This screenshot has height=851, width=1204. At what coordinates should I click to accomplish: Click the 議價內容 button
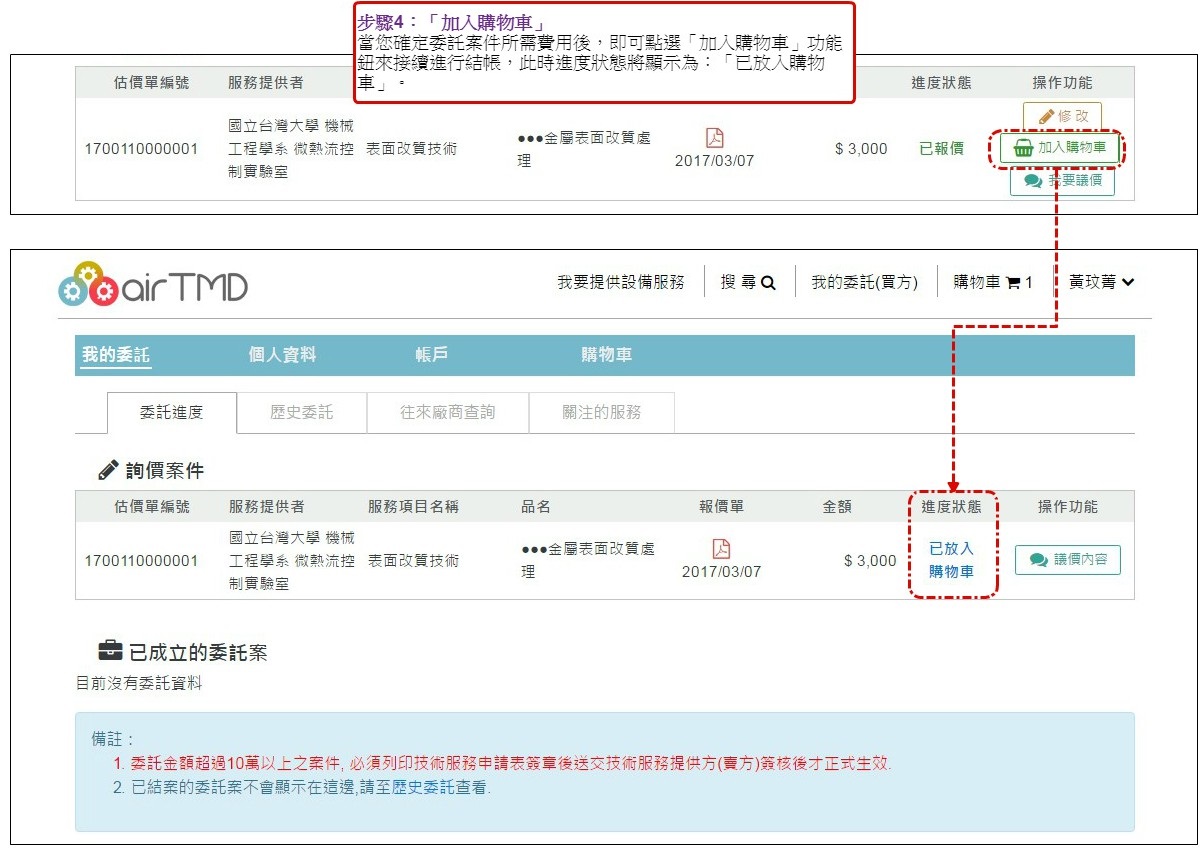(1067, 560)
